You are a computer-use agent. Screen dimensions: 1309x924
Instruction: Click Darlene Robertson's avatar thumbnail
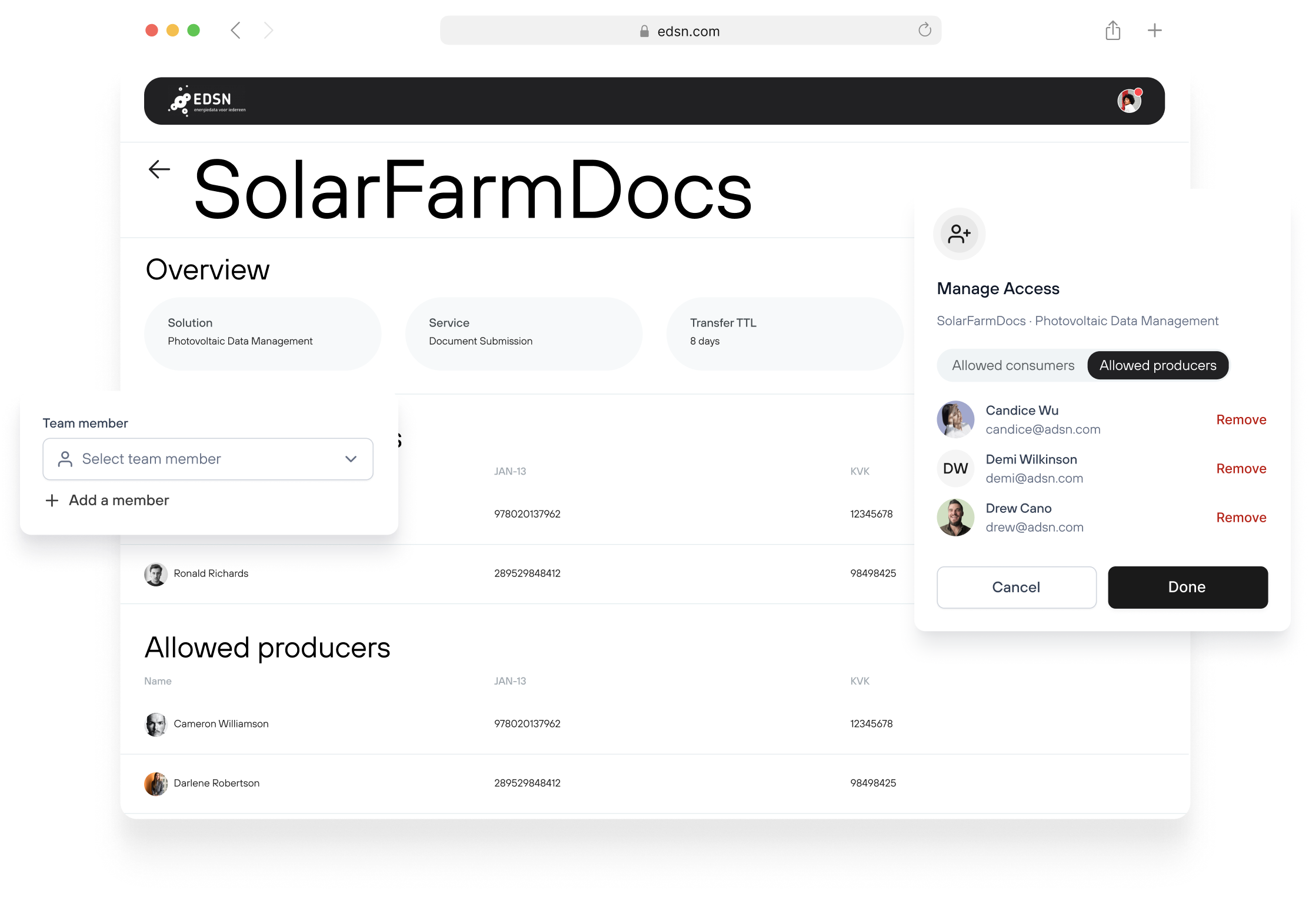tap(155, 783)
